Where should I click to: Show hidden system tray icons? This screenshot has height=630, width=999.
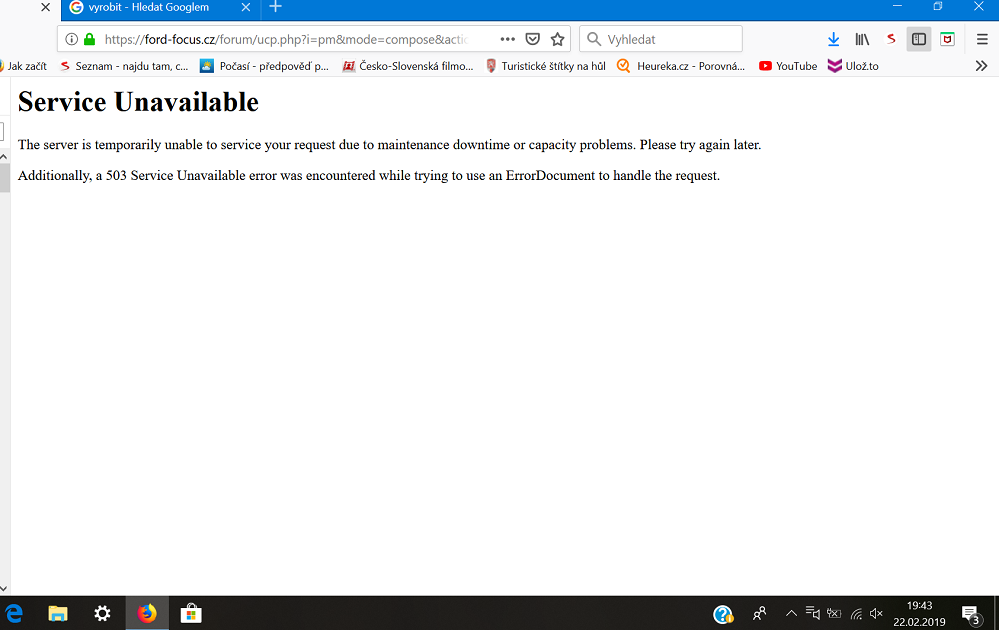[x=791, y=613]
